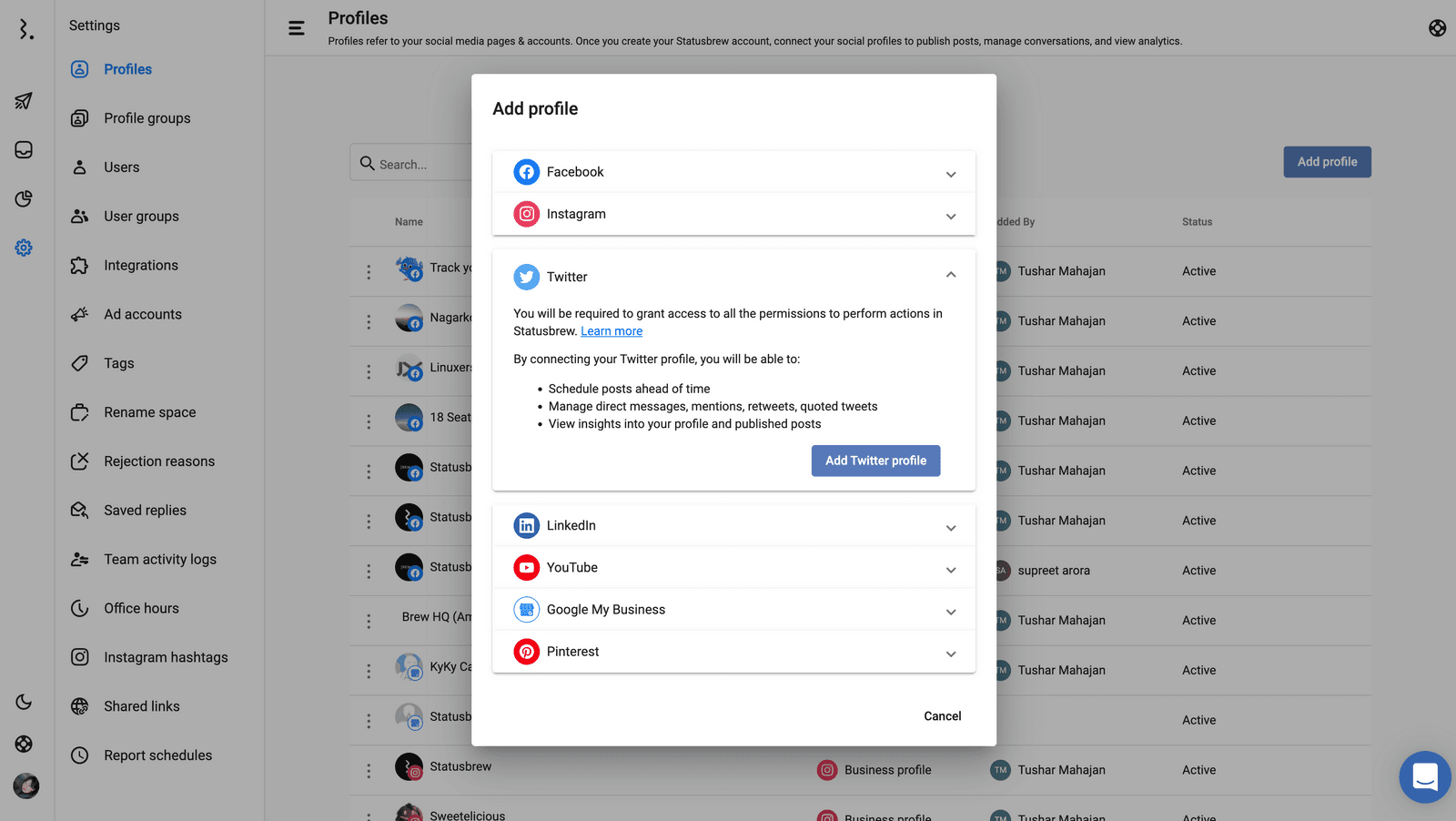
Task: Click the paper plane Publish icon
Action: 24,101
